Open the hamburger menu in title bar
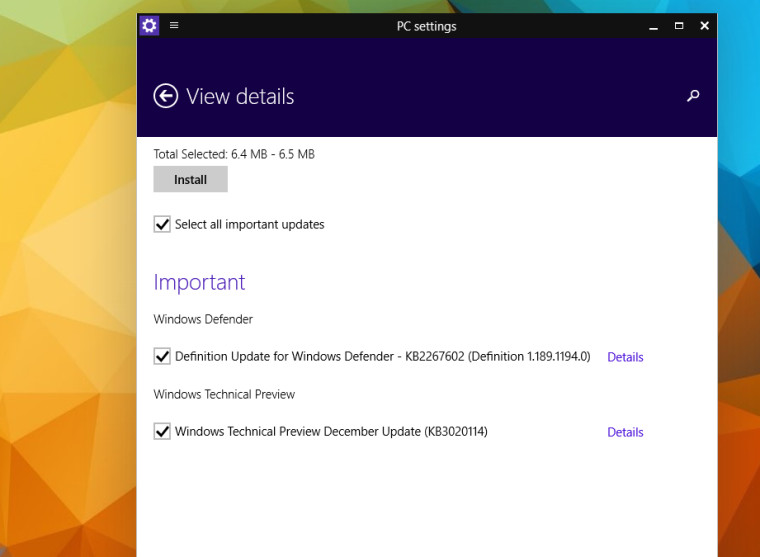The height and width of the screenshot is (557, 760). [x=174, y=25]
